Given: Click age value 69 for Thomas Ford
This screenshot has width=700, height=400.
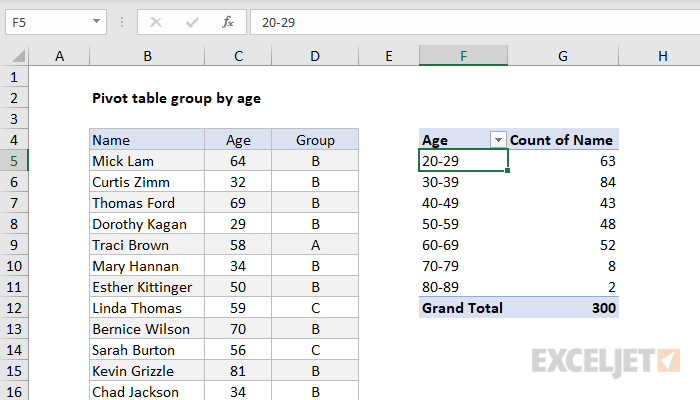Looking at the screenshot, I should pos(238,203).
